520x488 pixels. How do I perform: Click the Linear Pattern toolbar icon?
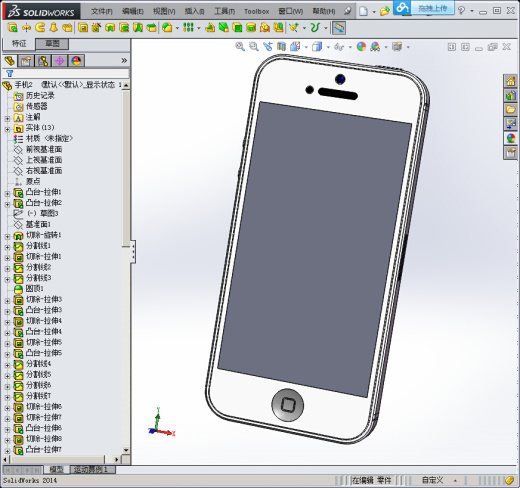tap(188, 27)
